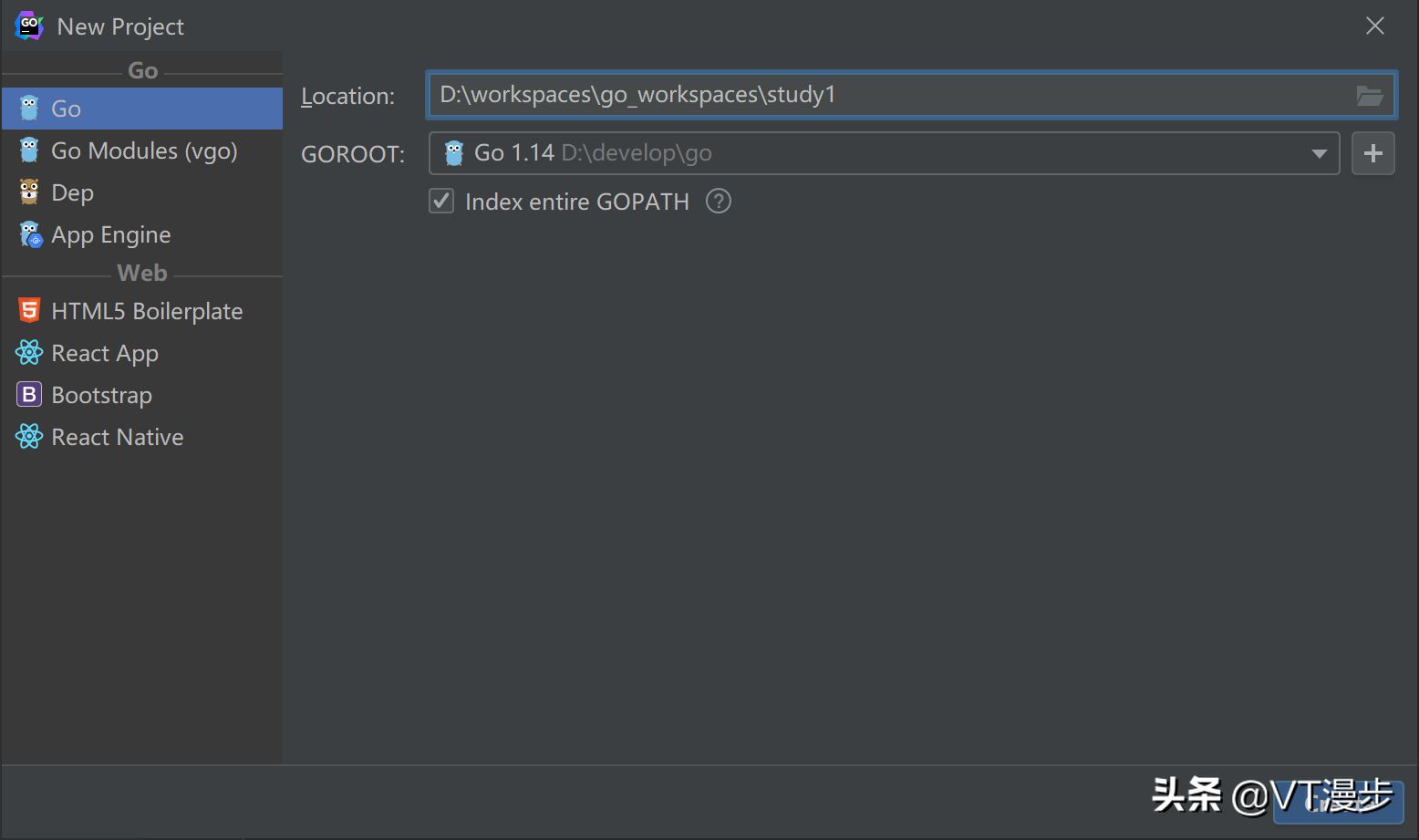
Task: Open help for Index entire GOPATH
Action: click(719, 201)
